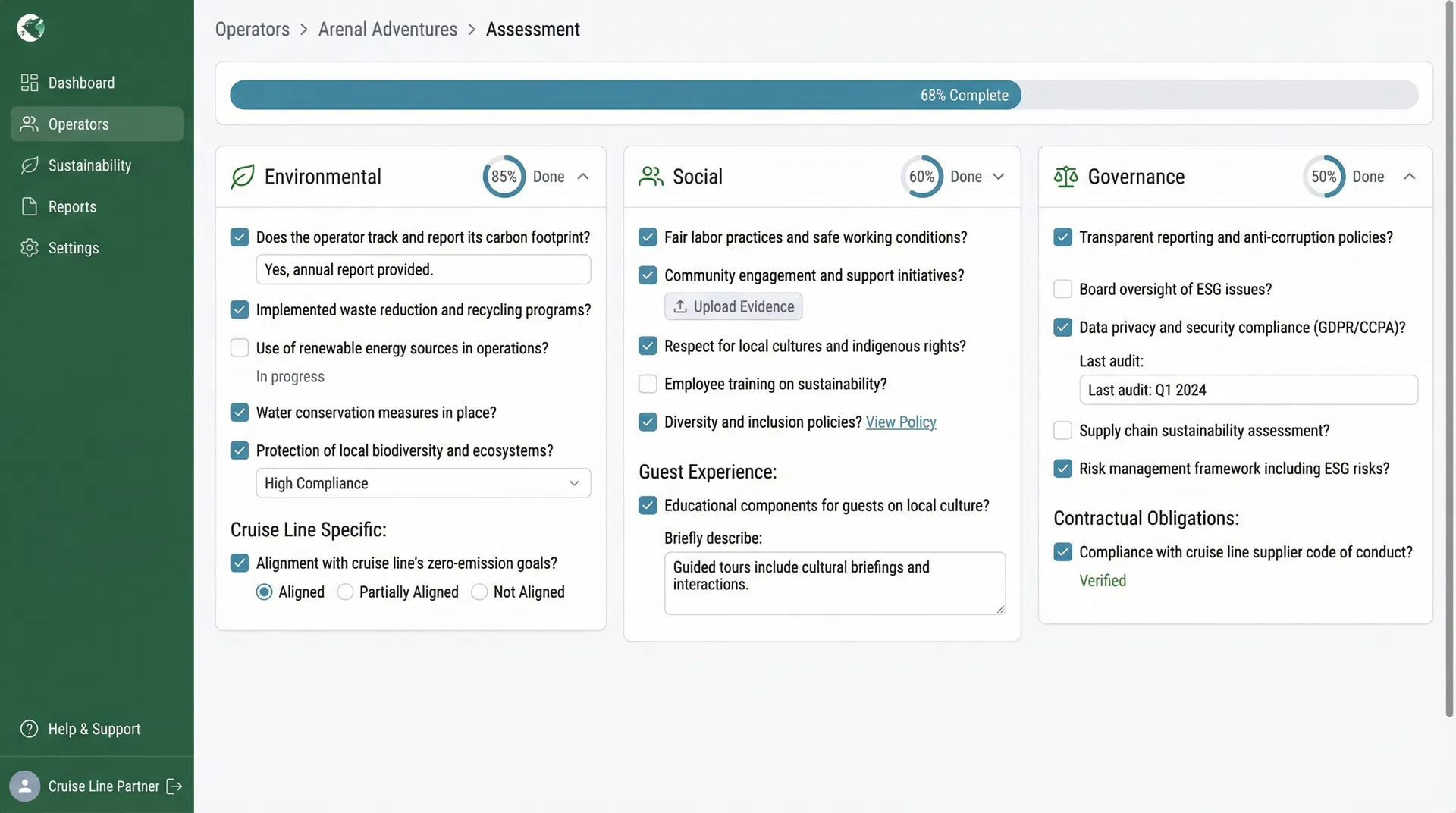Open Reports via the document icon
Viewport: 1456px width, 813px height.
point(30,206)
